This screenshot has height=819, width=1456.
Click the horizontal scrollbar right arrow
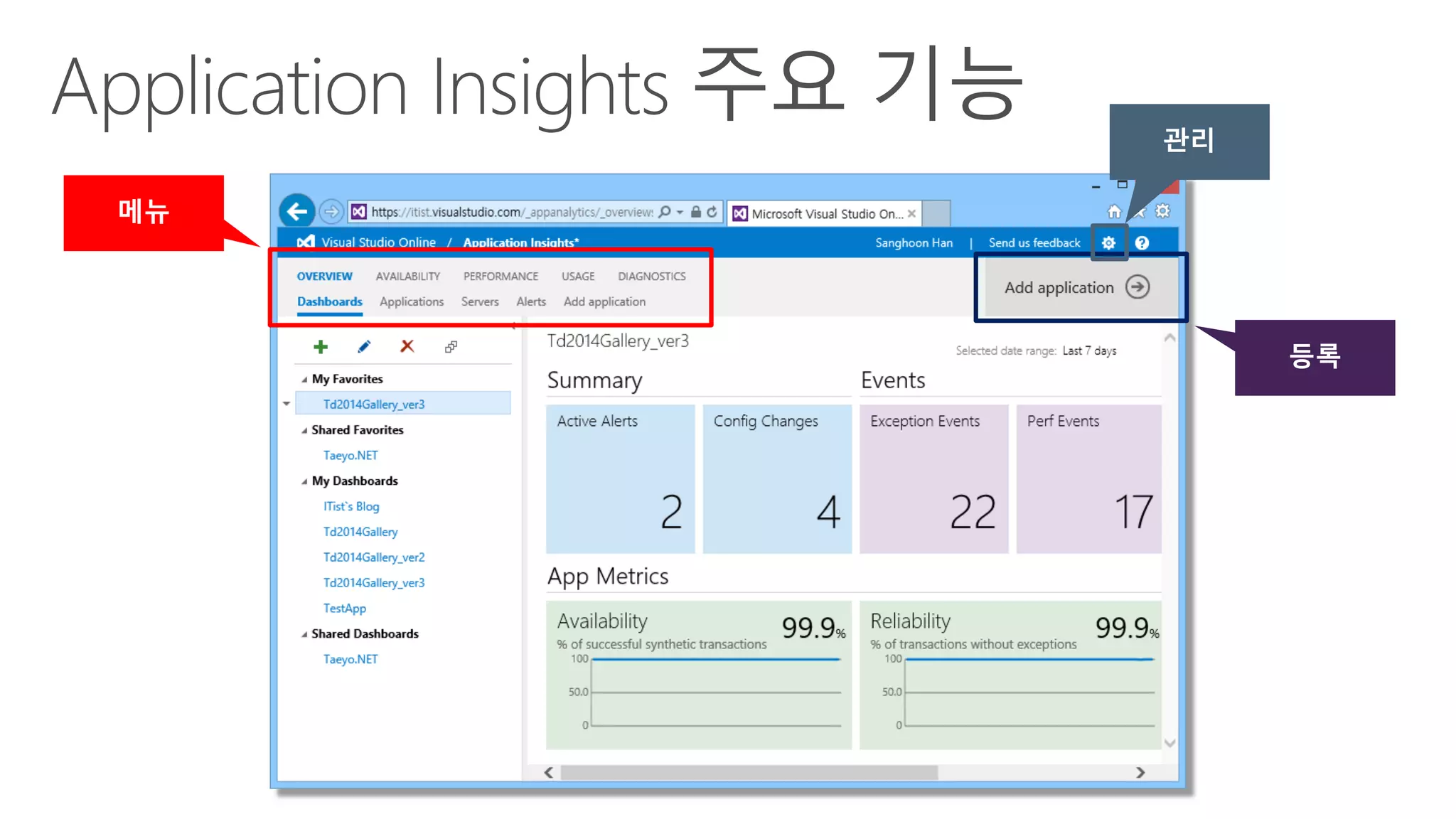tap(1140, 772)
